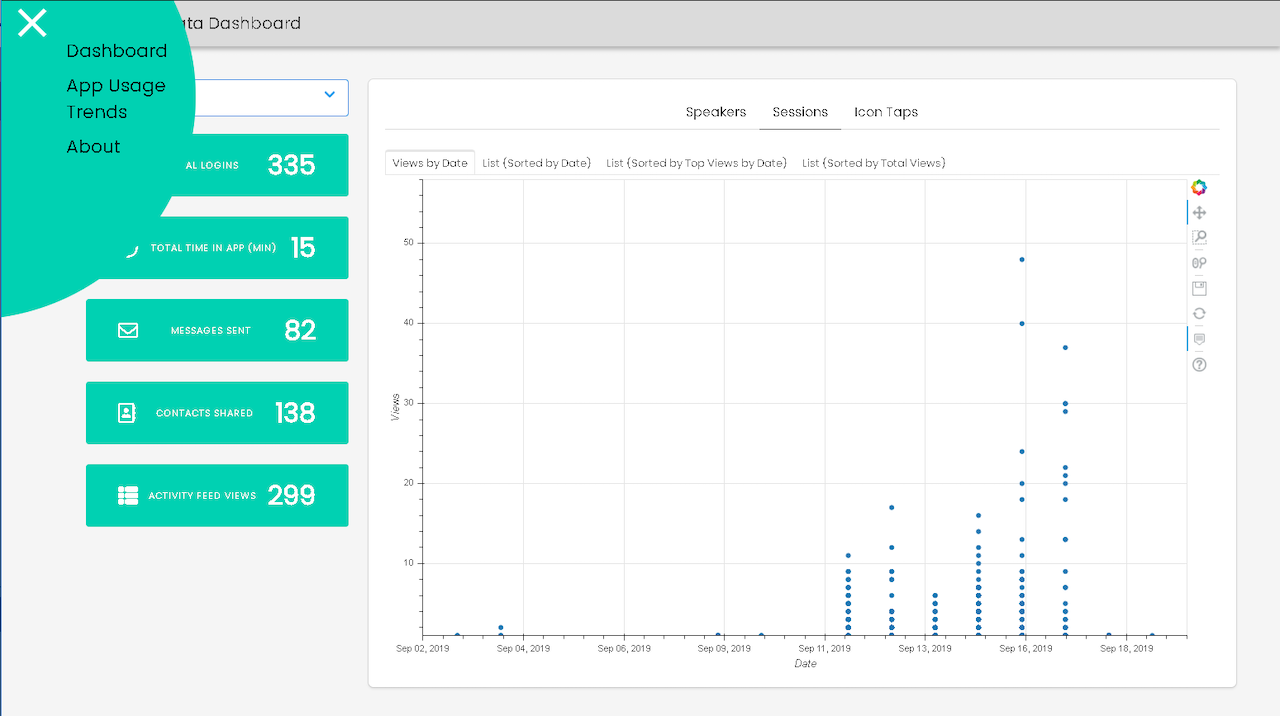
Task: Open the chart help question mark icon
Action: point(1199,365)
